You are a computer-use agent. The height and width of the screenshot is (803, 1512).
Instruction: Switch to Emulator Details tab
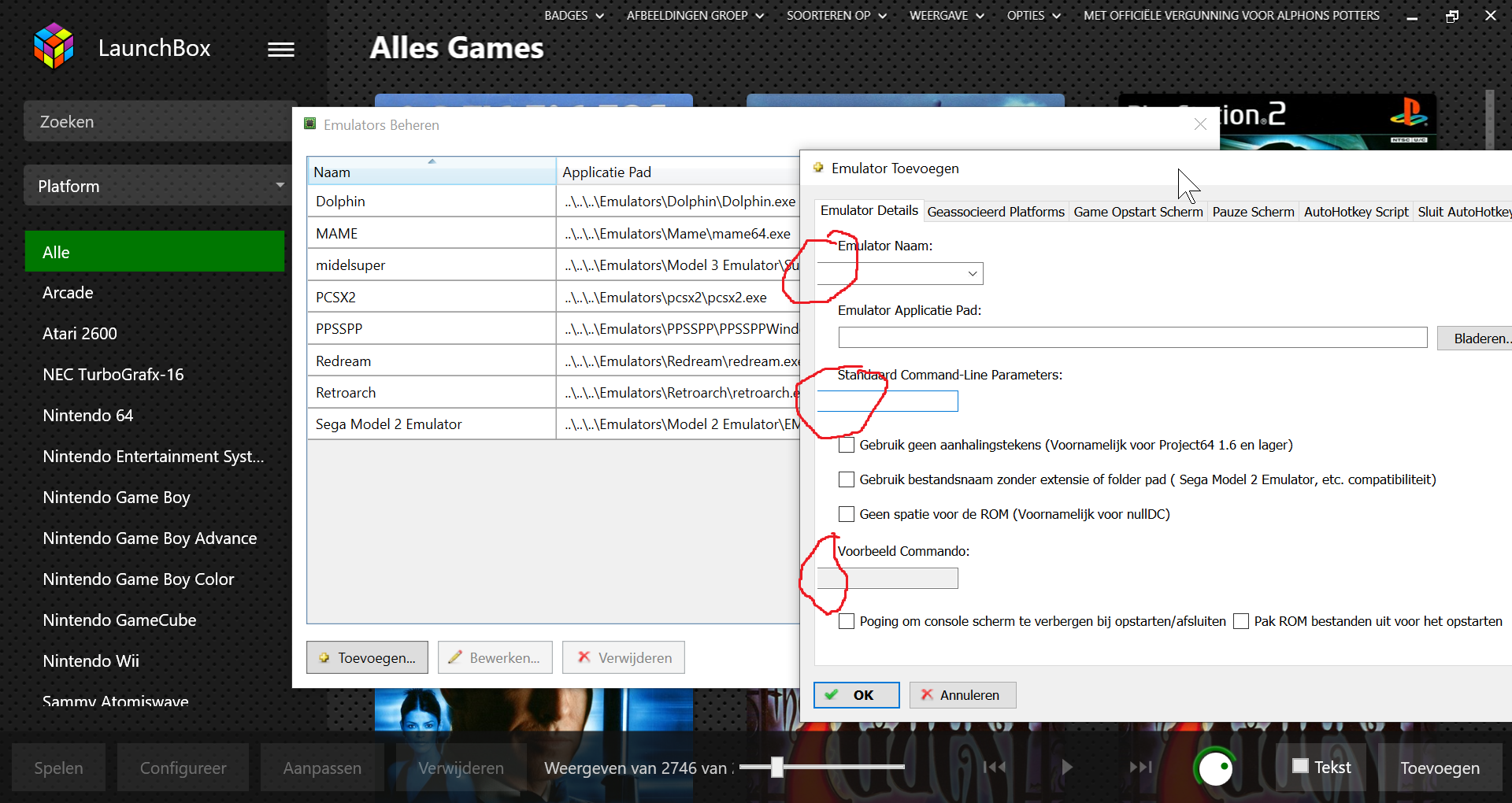pos(869,210)
